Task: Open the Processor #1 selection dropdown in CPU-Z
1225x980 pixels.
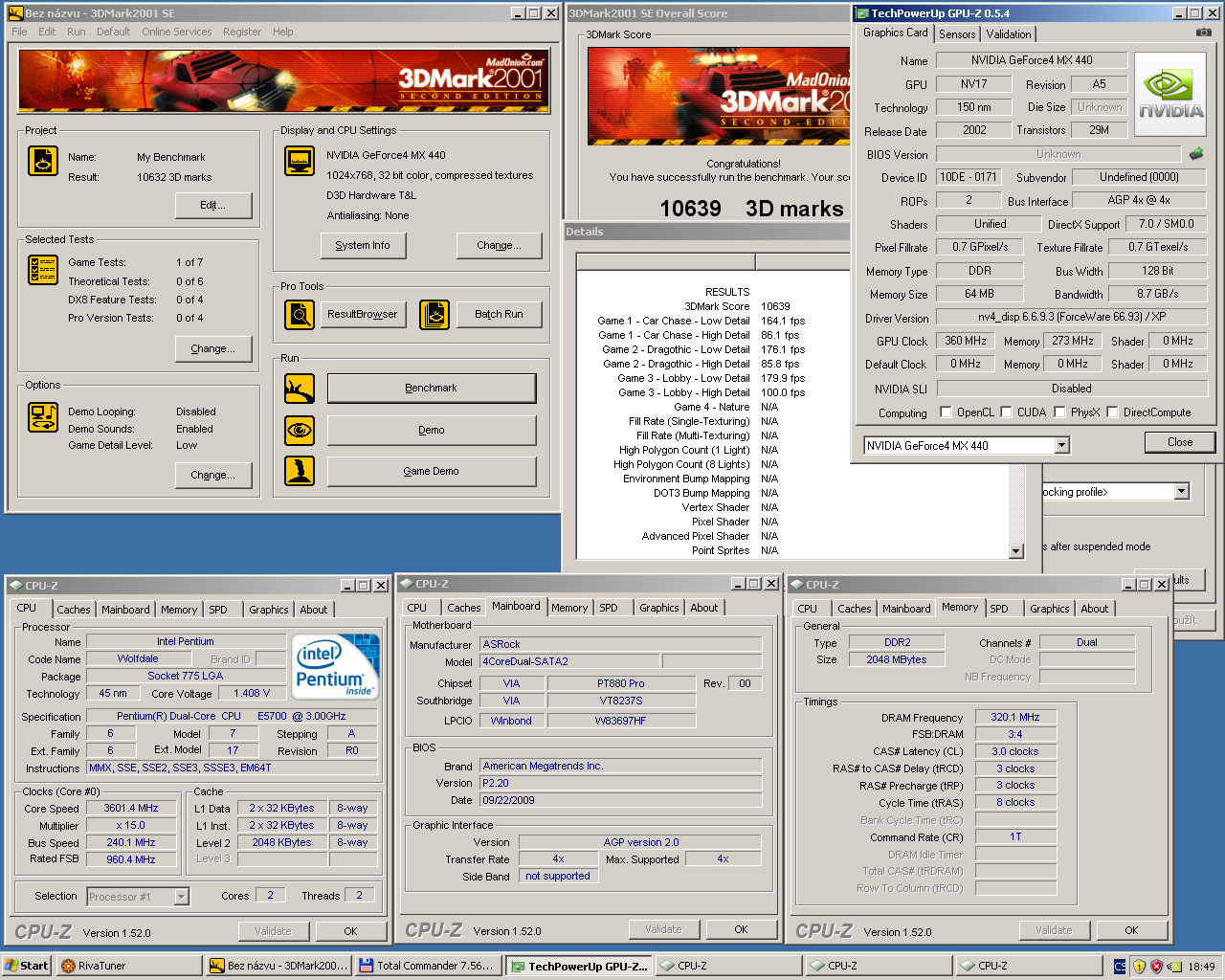Action: pyautogui.click(x=181, y=897)
